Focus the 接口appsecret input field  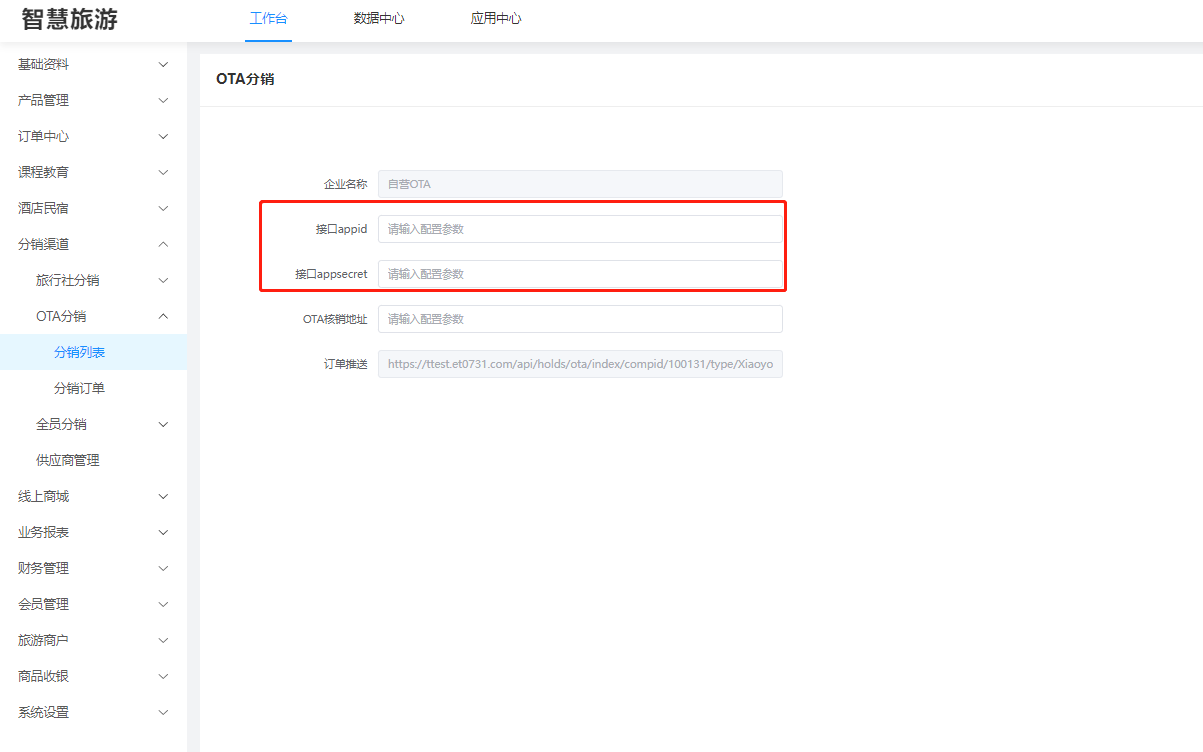coord(580,274)
